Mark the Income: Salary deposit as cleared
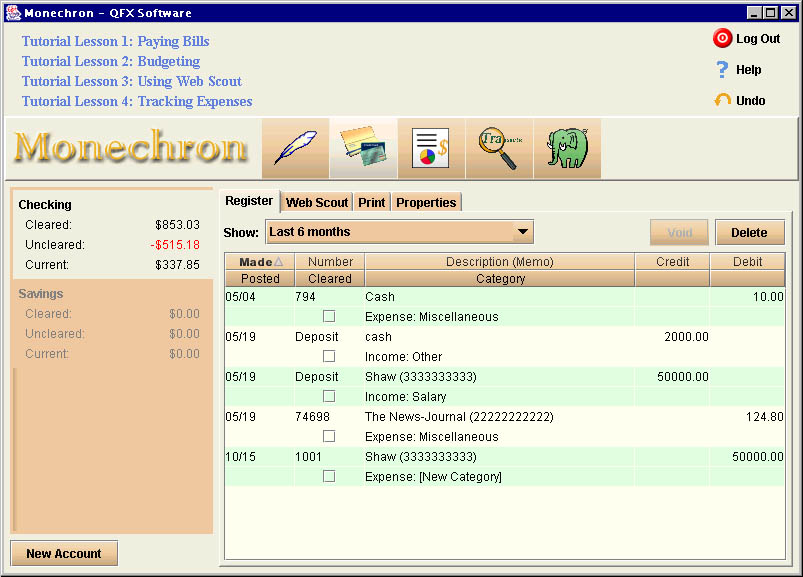 pyautogui.click(x=329, y=397)
